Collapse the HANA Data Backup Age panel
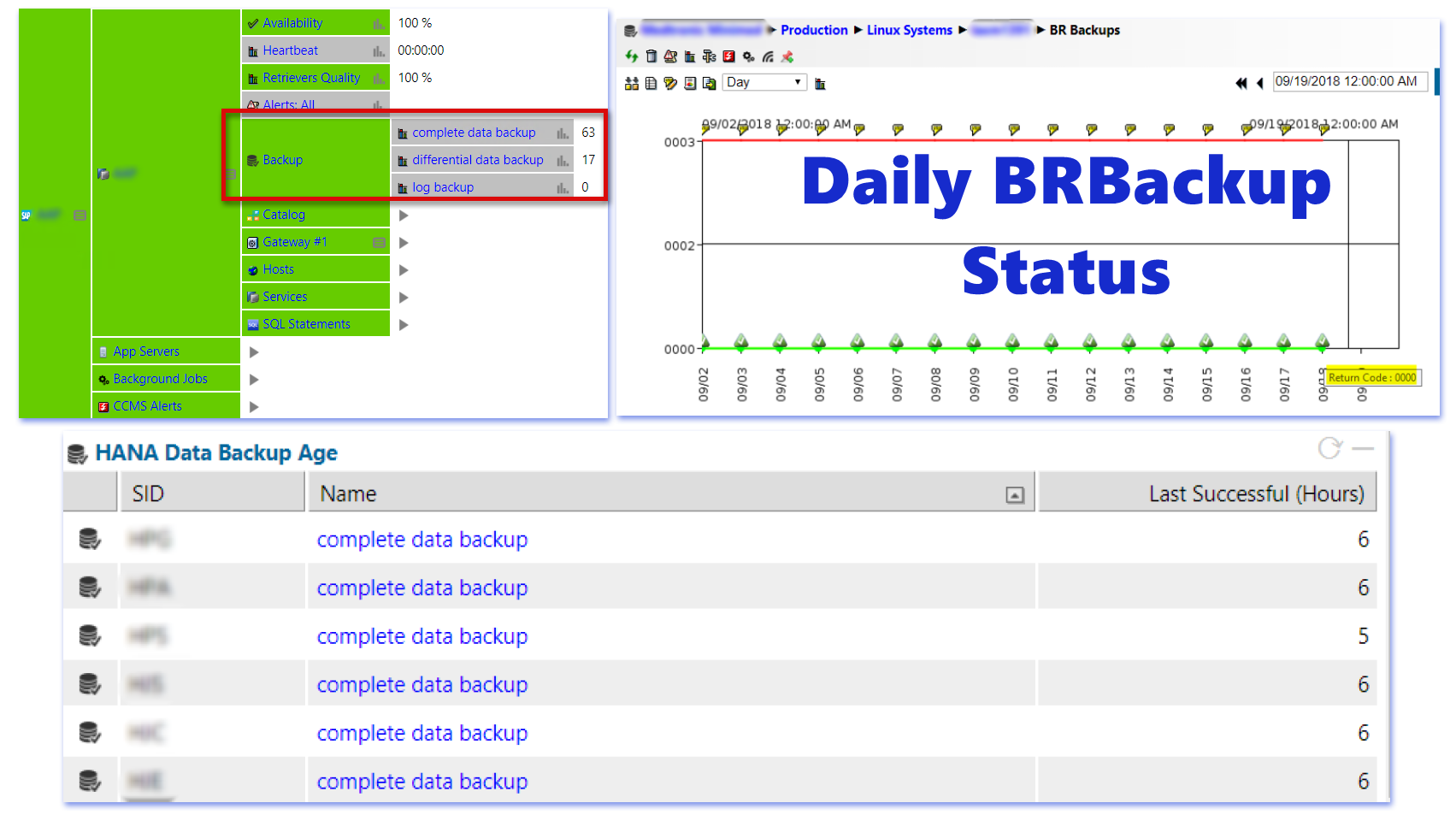Screen dimensions: 1456x815 point(1365,447)
